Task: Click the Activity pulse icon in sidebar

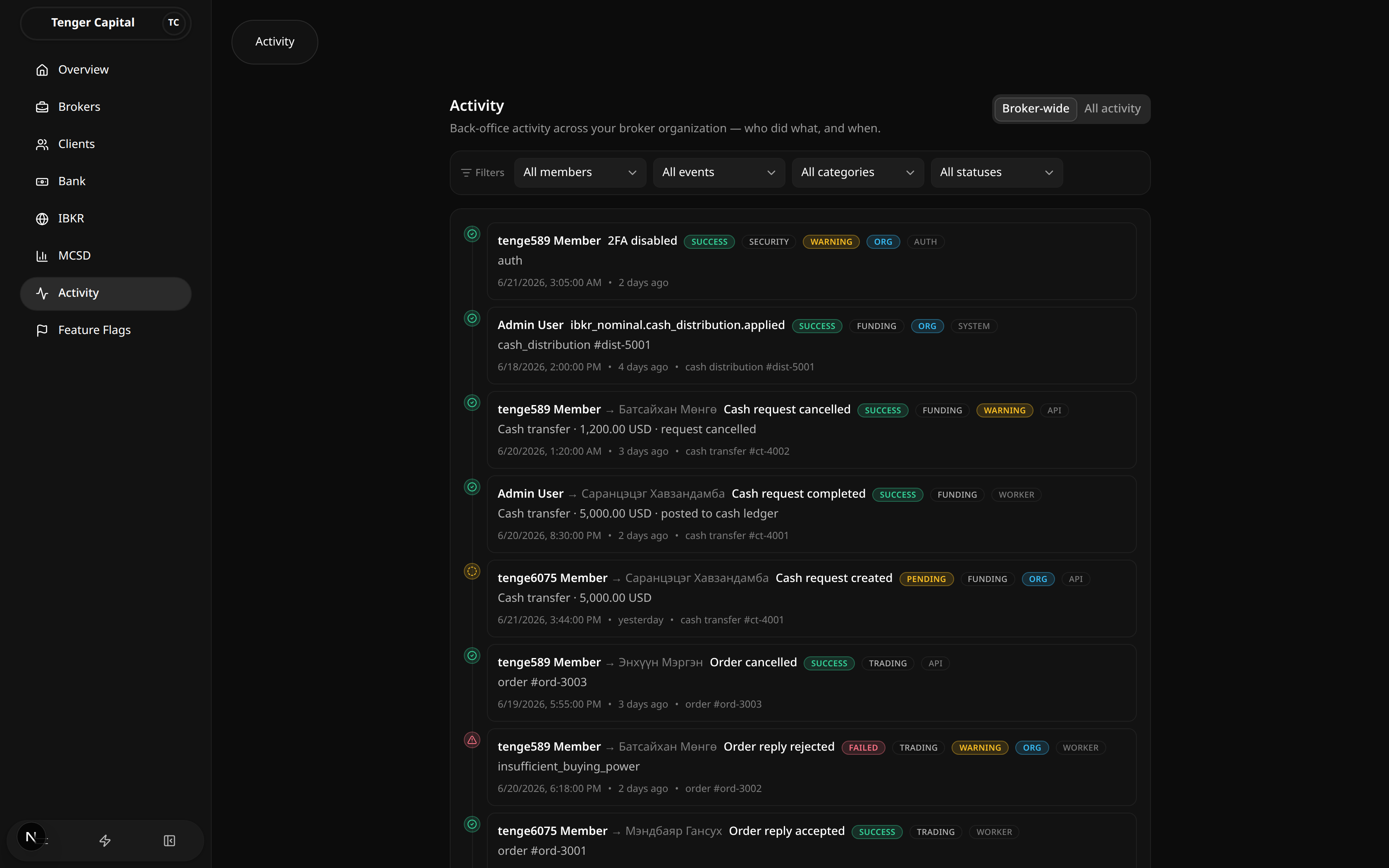Action: point(42,293)
